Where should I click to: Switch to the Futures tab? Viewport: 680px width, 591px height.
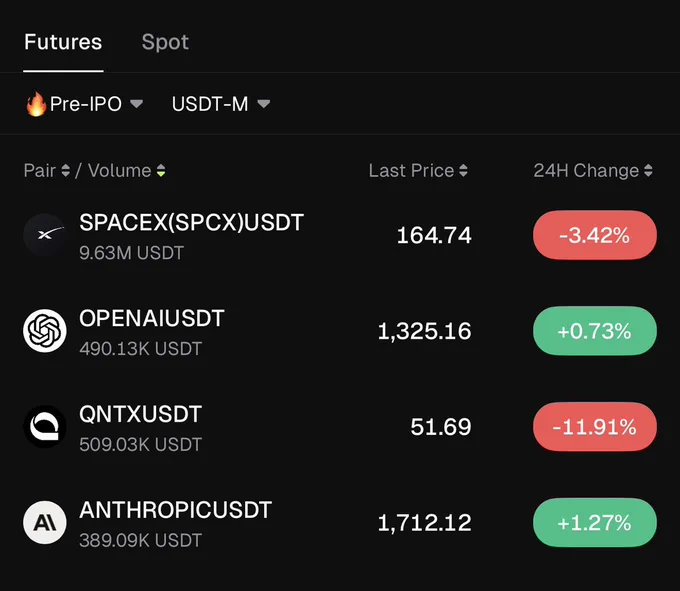click(63, 42)
